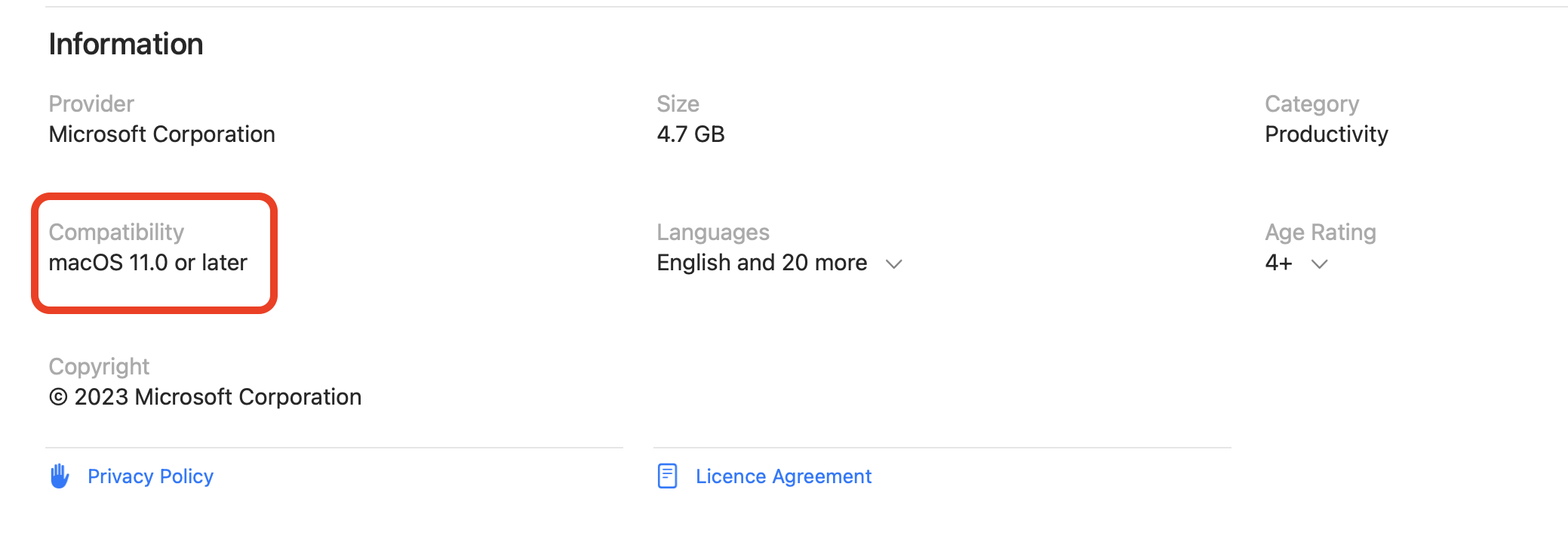The height and width of the screenshot is (533, 1568).
Task: Click the Privacy Policy hand icon
Action: 60,476
